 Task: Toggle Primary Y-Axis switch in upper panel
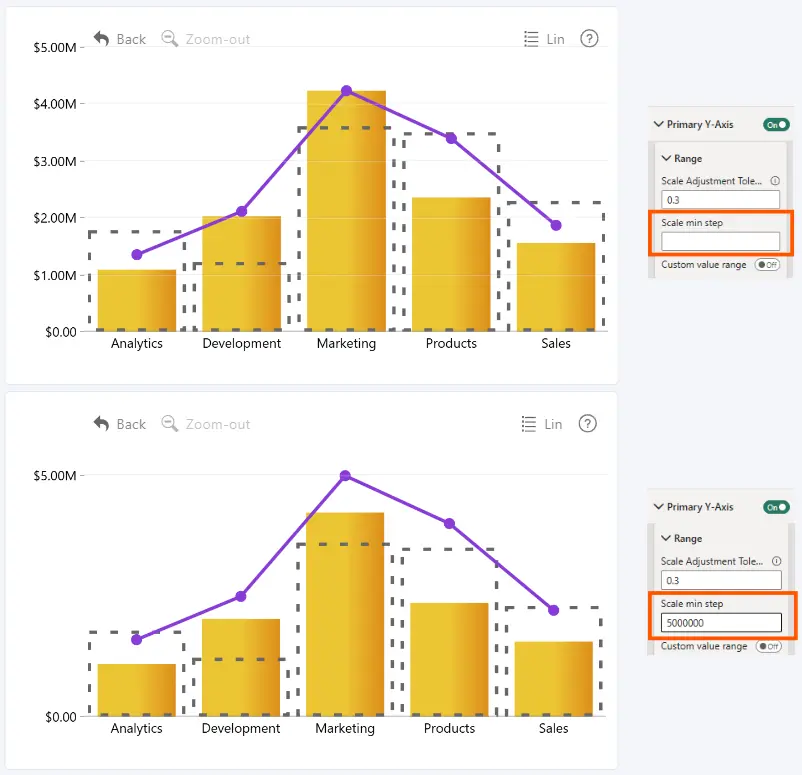point(776,125)
